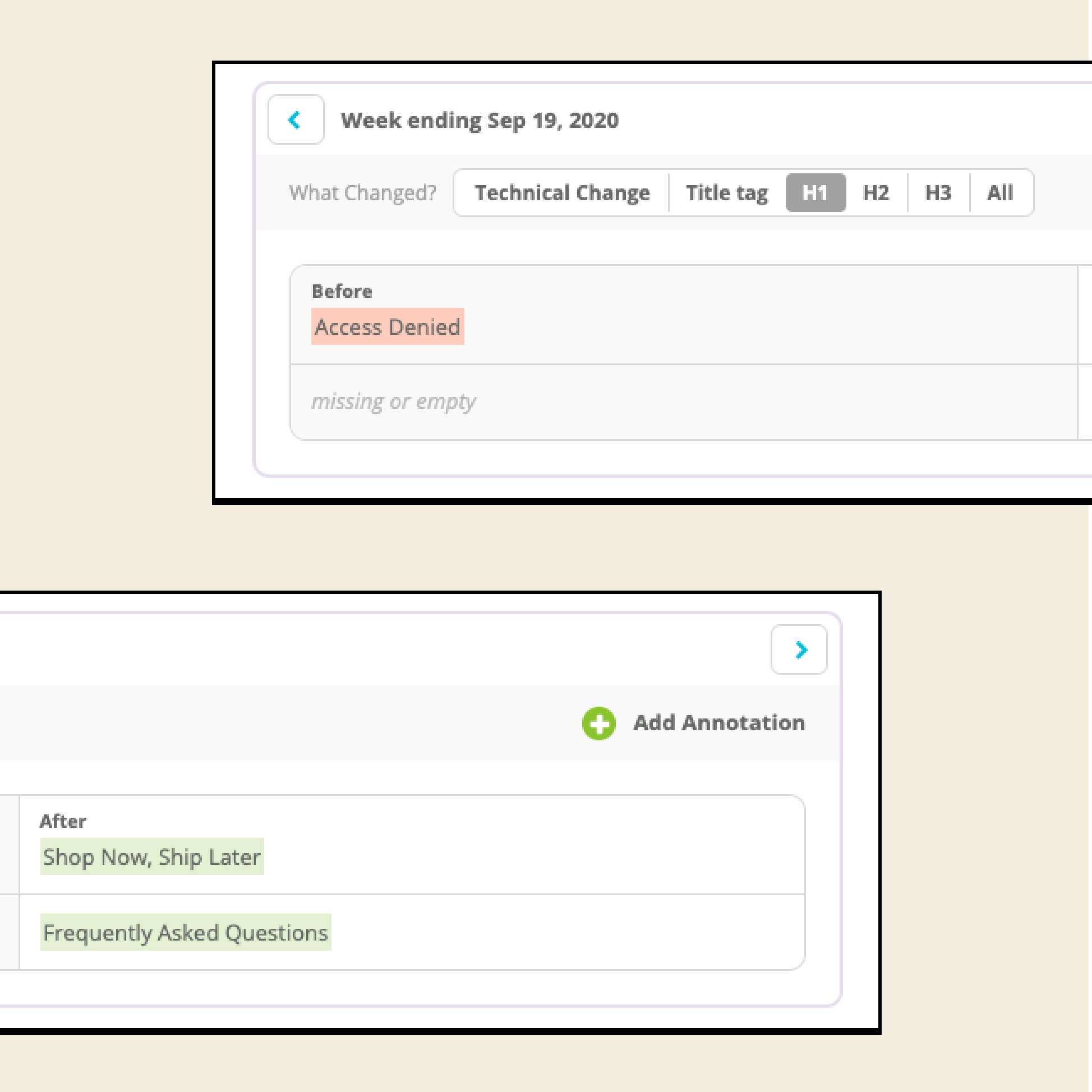Switch the filter to H2
Image resolution: width=1092 pixels, height=1092 pixels.
pyautogui.click(x=876, y=193)
